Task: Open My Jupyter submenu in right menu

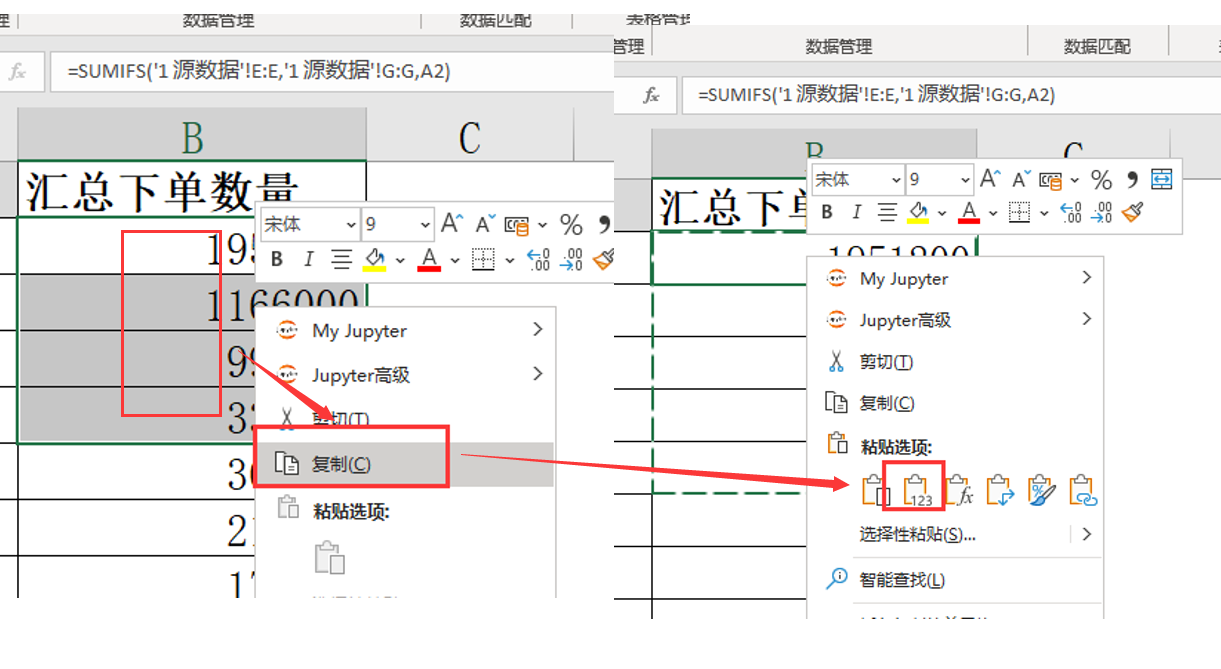Action: (x=955, y=279)
